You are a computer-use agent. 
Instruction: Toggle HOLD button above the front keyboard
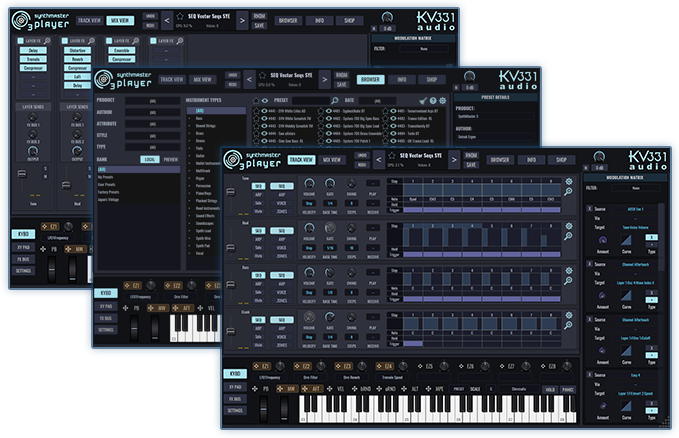pyautogui.click(x=549, y=389)
